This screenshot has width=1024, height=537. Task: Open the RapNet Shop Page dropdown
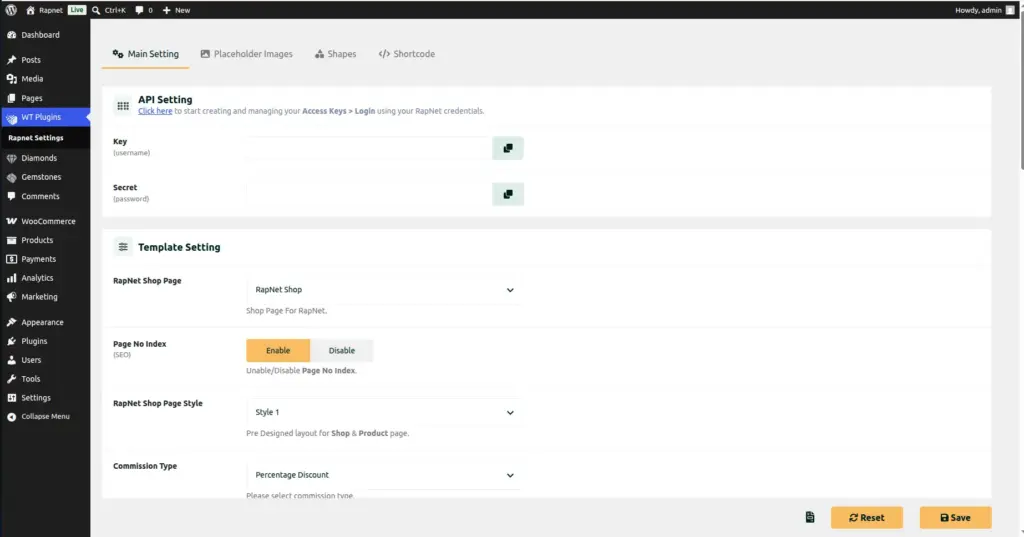pos(384,289)
